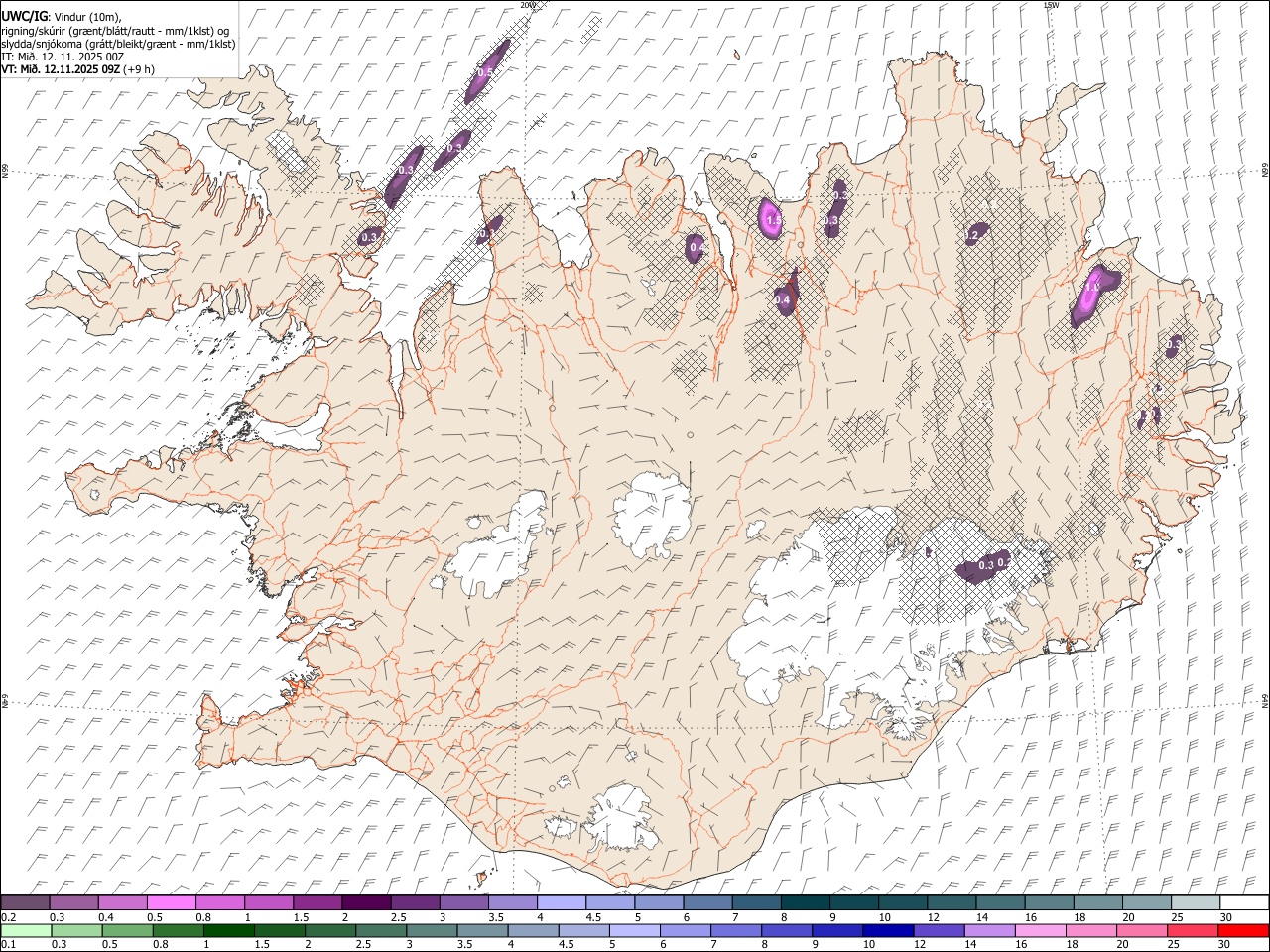Click the '2.5' label under the top legend row
This screenshot has height=952, width=1270.
click(398, 917)
